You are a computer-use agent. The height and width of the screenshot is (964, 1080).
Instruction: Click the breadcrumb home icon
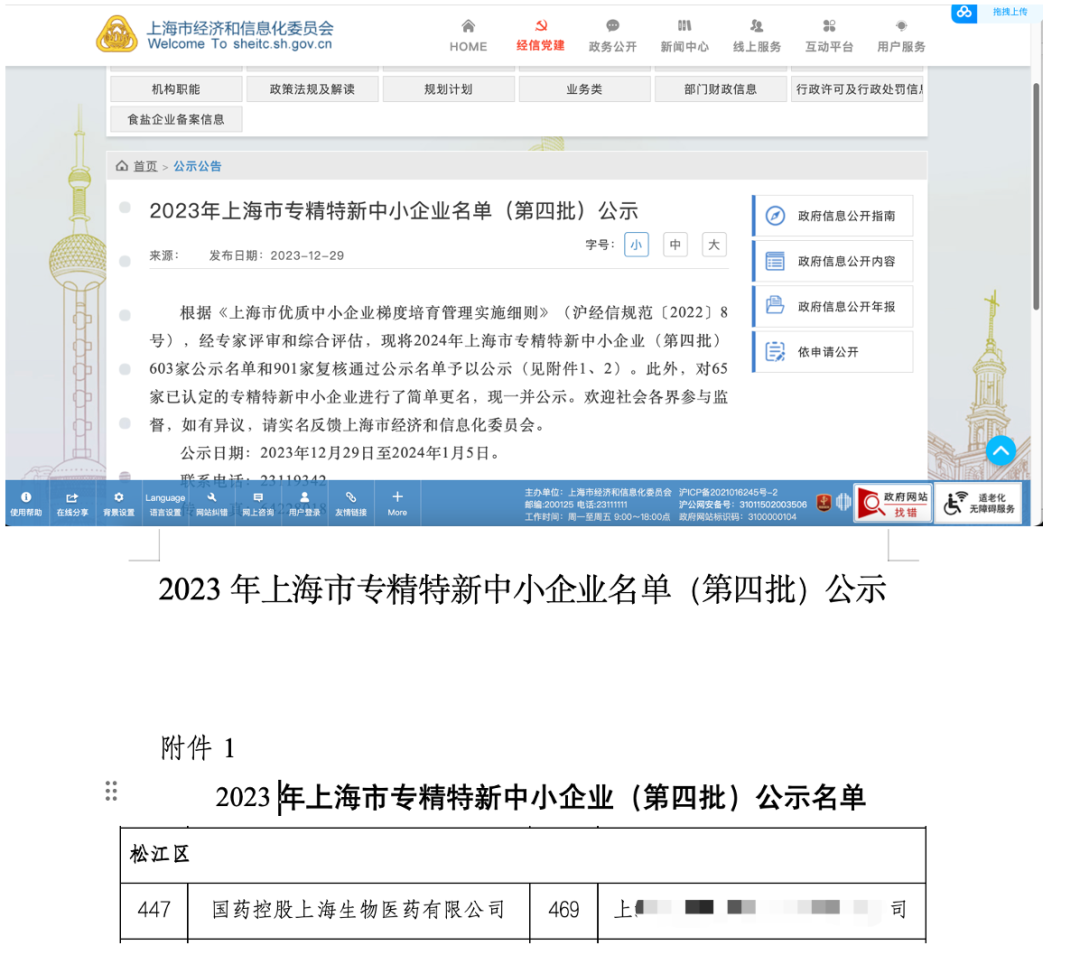122,166
